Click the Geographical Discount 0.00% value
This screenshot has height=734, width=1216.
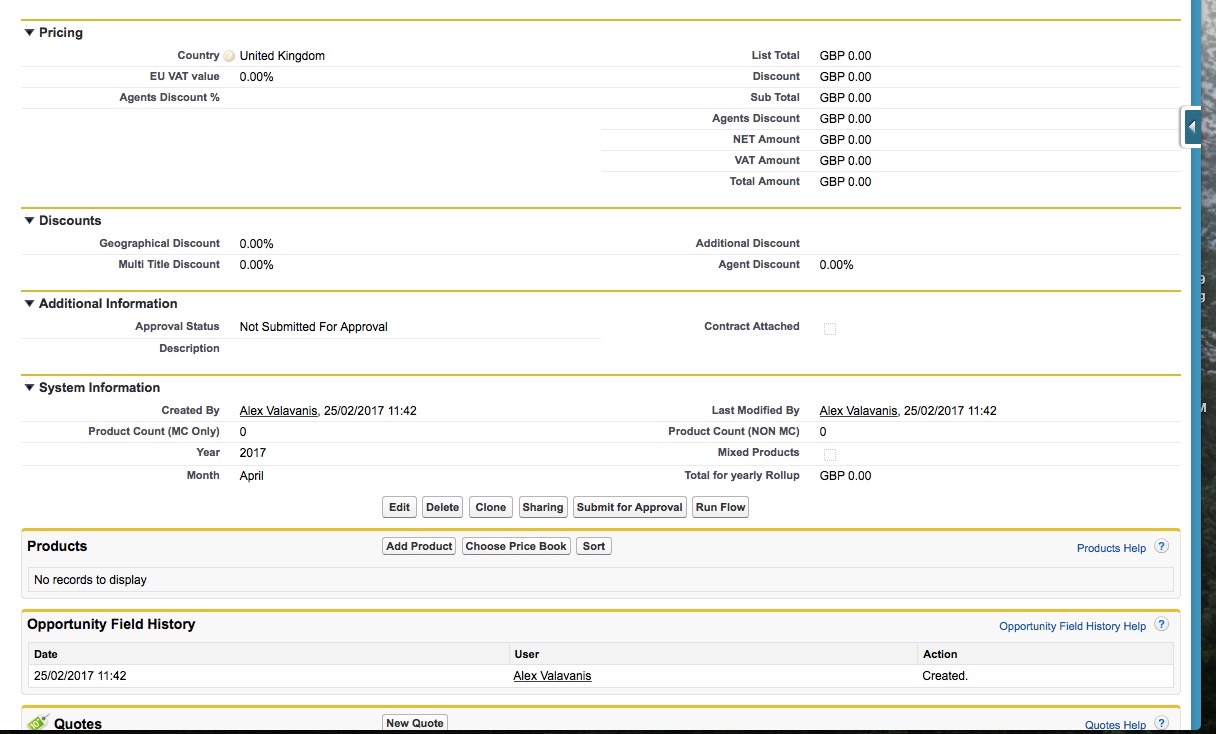(x=257, y=244)
